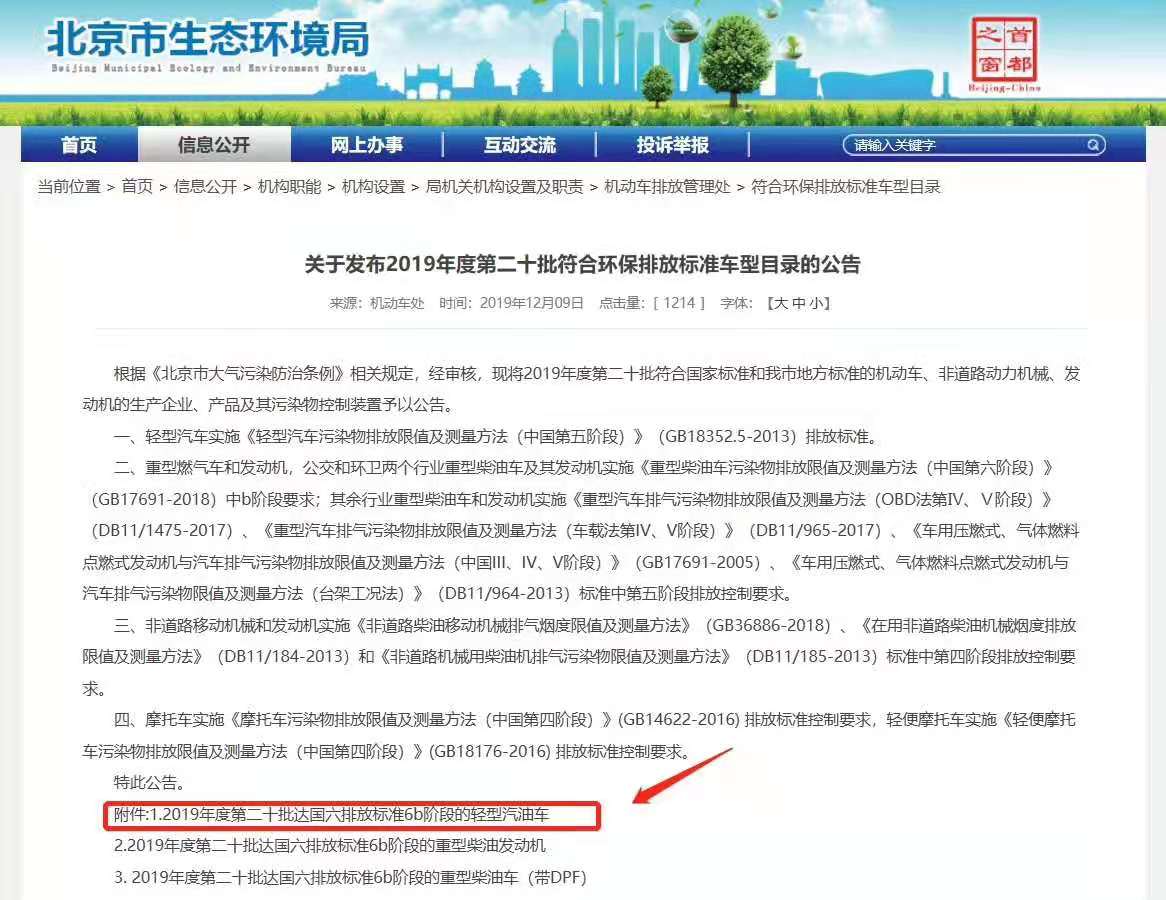The height and width of the screenshot is (900, 1166).
Task: Set font size to 小
Action: 817,303
